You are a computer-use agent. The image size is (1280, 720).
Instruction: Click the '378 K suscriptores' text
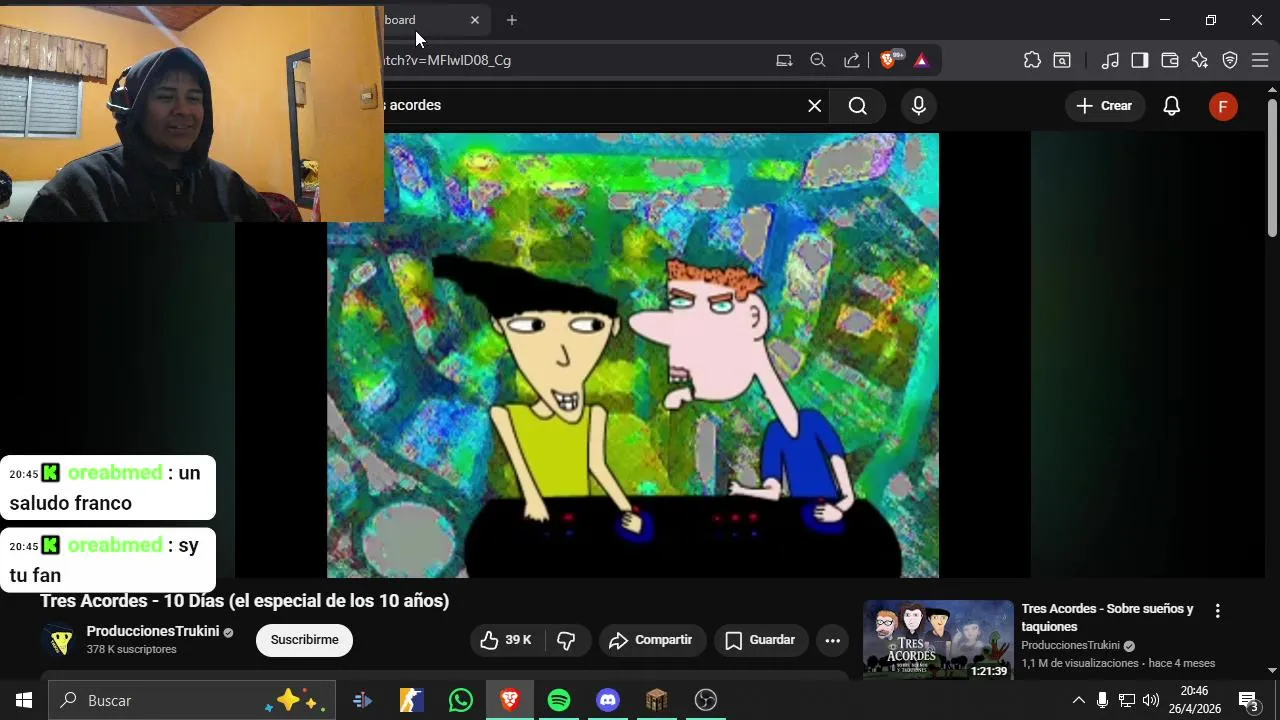coord(132,650)
